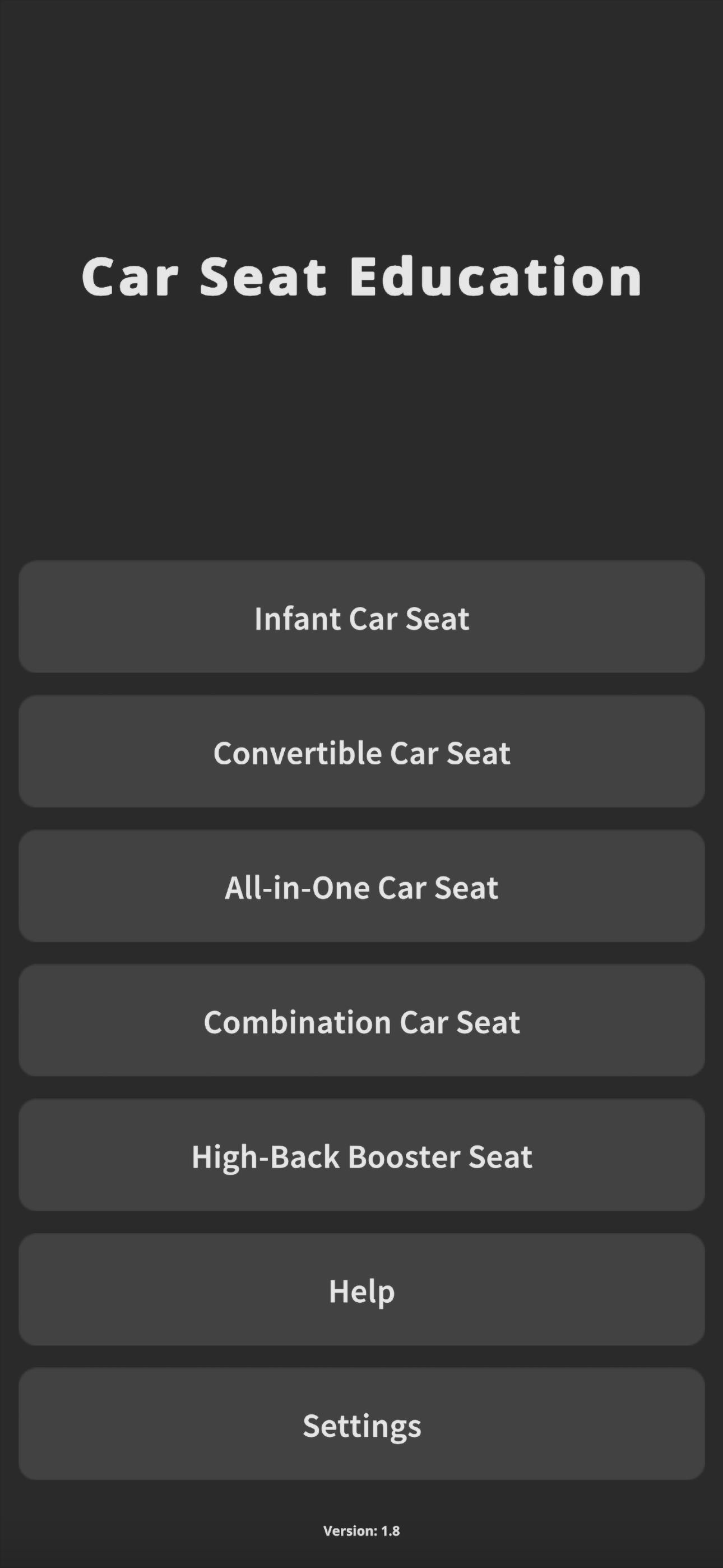This screenshot has height=1568, width=723.
Task: Tap High-Back Booster Seat button
Action: pyautogui.click(x=361, y=1155)
